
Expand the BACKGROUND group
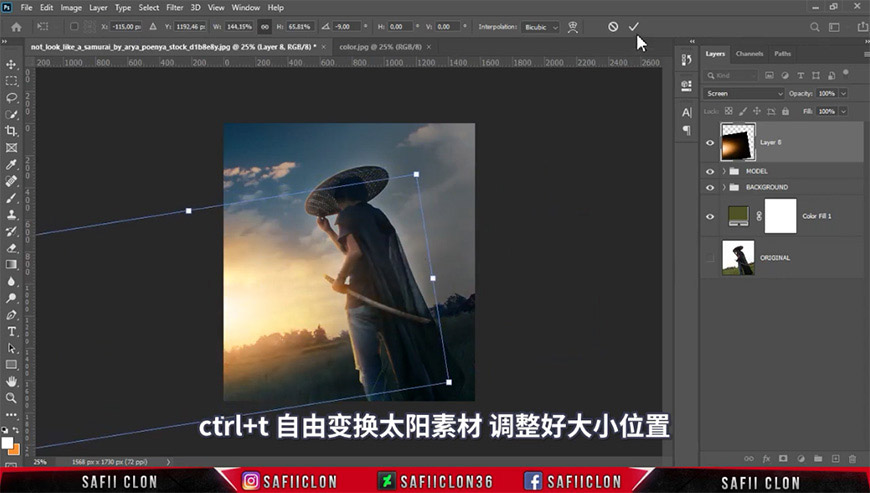click(724, 187)
